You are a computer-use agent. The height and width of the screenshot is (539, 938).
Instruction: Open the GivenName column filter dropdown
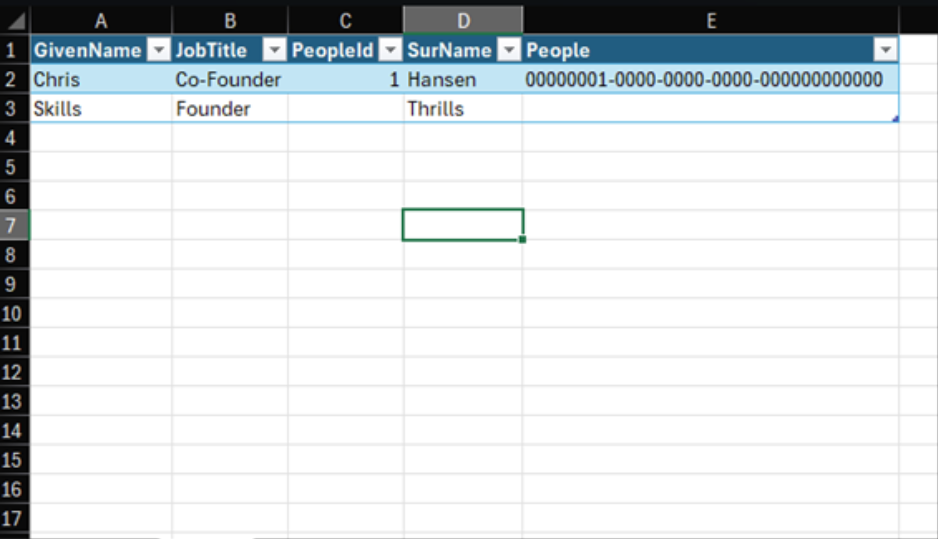tap(158, 51)
